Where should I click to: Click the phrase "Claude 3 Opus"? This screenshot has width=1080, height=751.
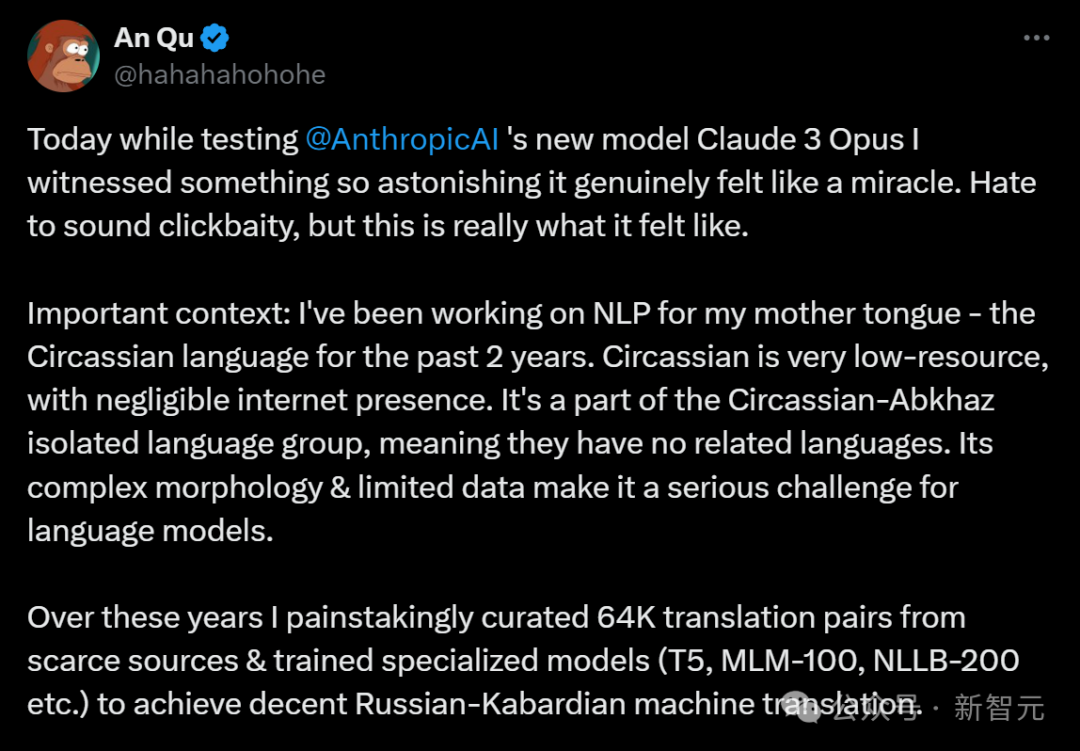800,140
